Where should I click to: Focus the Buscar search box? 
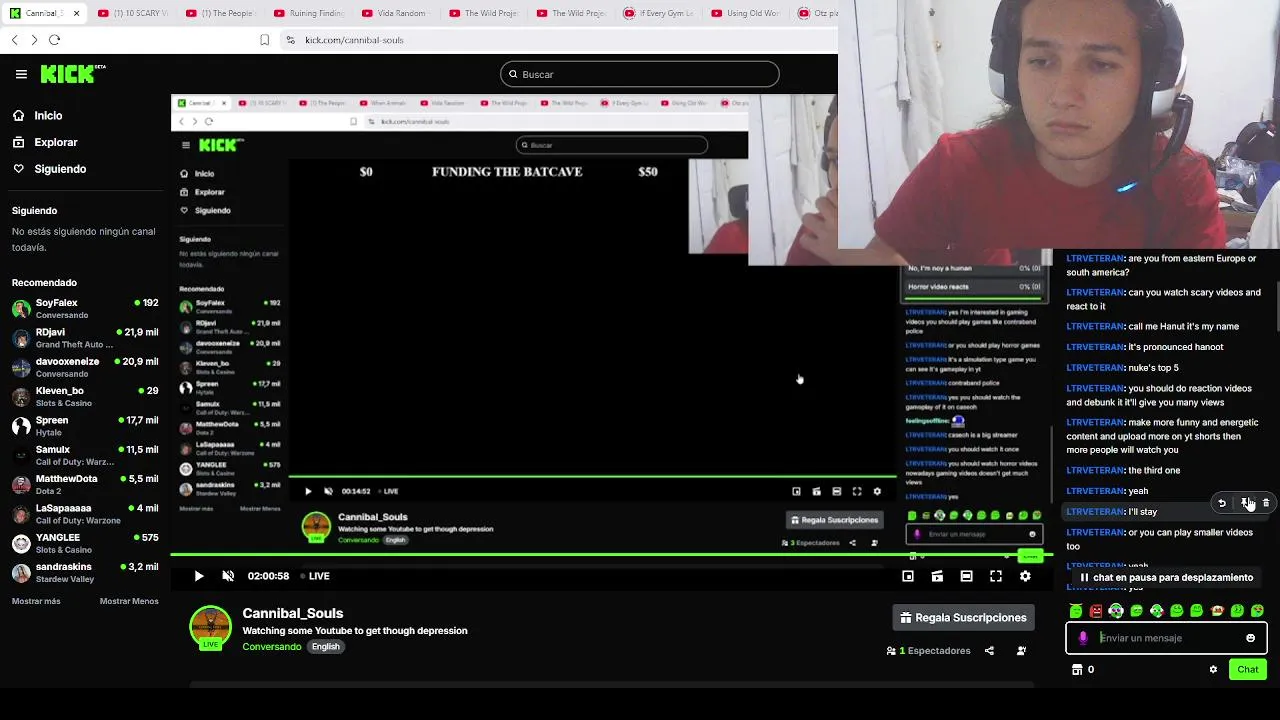tap(639, 74)
